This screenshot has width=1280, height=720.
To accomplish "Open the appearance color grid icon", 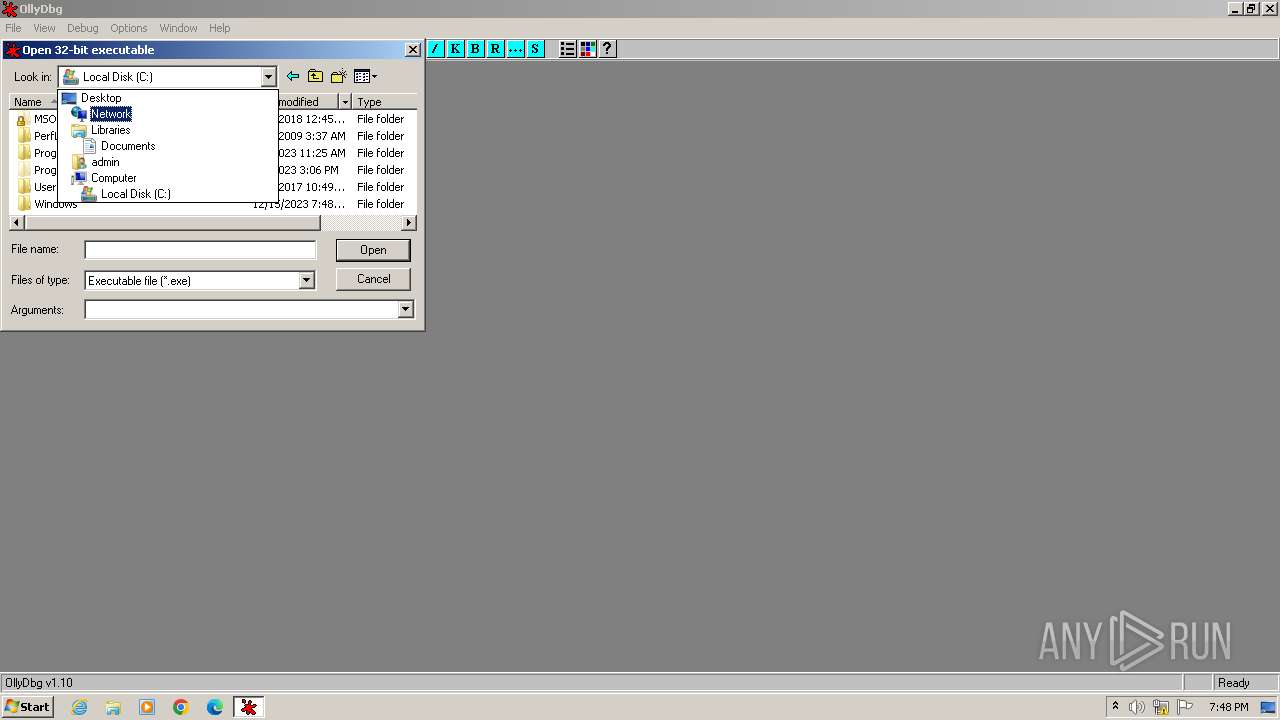I will tap(588, 49).
